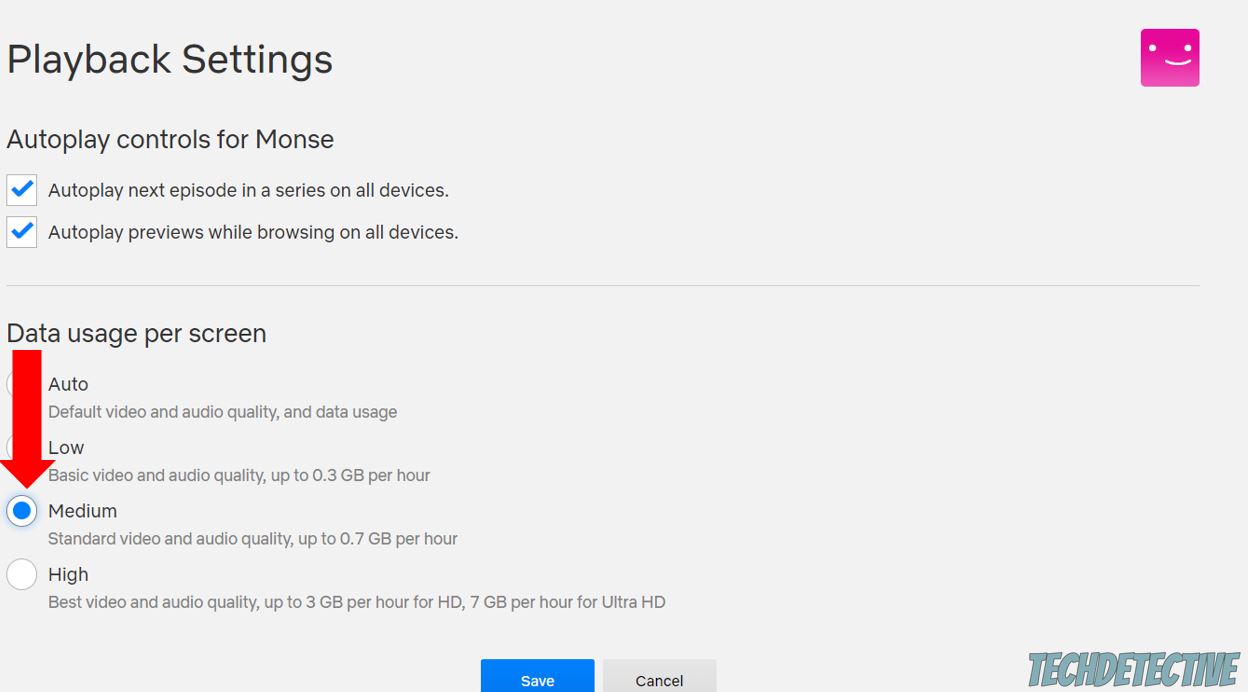The height and width of the screenshot is (692, 1249).
Task: Click the 'Autoplay next episode in a series' label text
Action: 248,190
